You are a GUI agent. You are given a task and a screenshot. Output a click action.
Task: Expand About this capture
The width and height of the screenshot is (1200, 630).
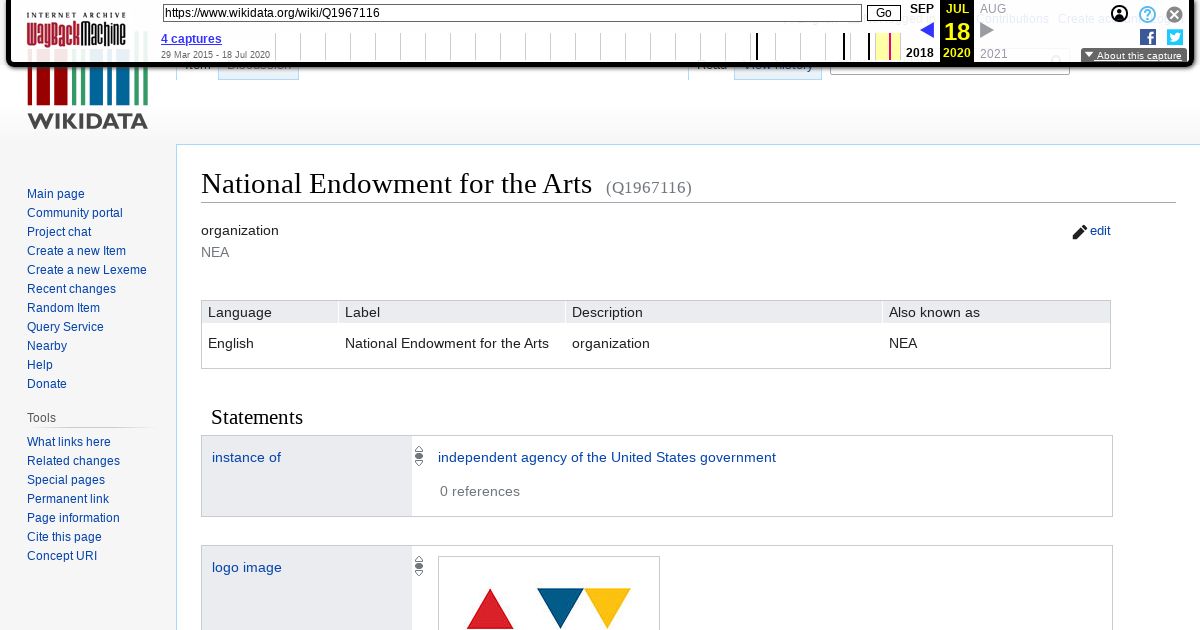(x=1133, y=56)
